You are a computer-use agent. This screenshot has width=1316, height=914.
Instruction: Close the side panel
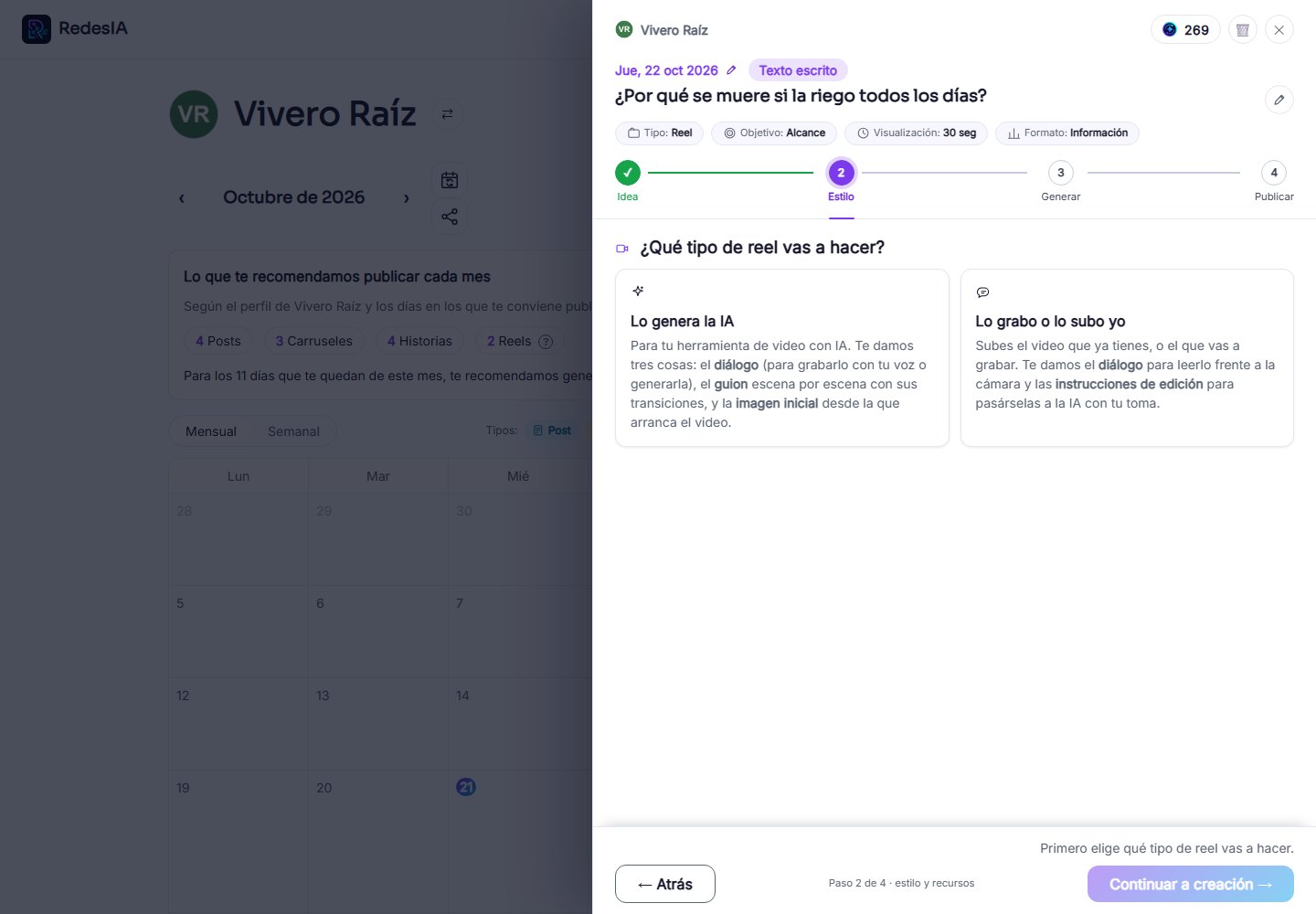coord(1279,30)
